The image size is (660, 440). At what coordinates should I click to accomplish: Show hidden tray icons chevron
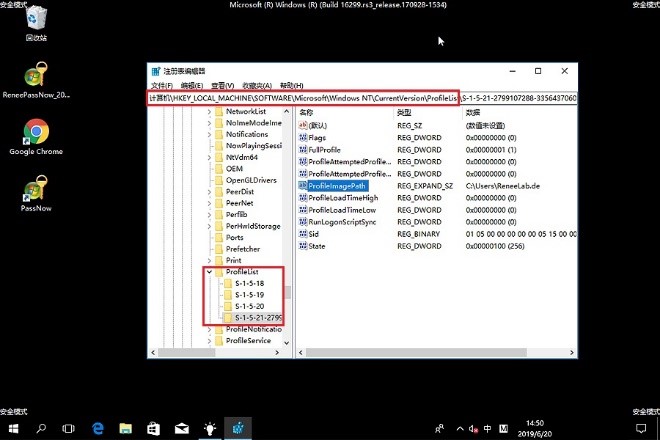[460, 429]
